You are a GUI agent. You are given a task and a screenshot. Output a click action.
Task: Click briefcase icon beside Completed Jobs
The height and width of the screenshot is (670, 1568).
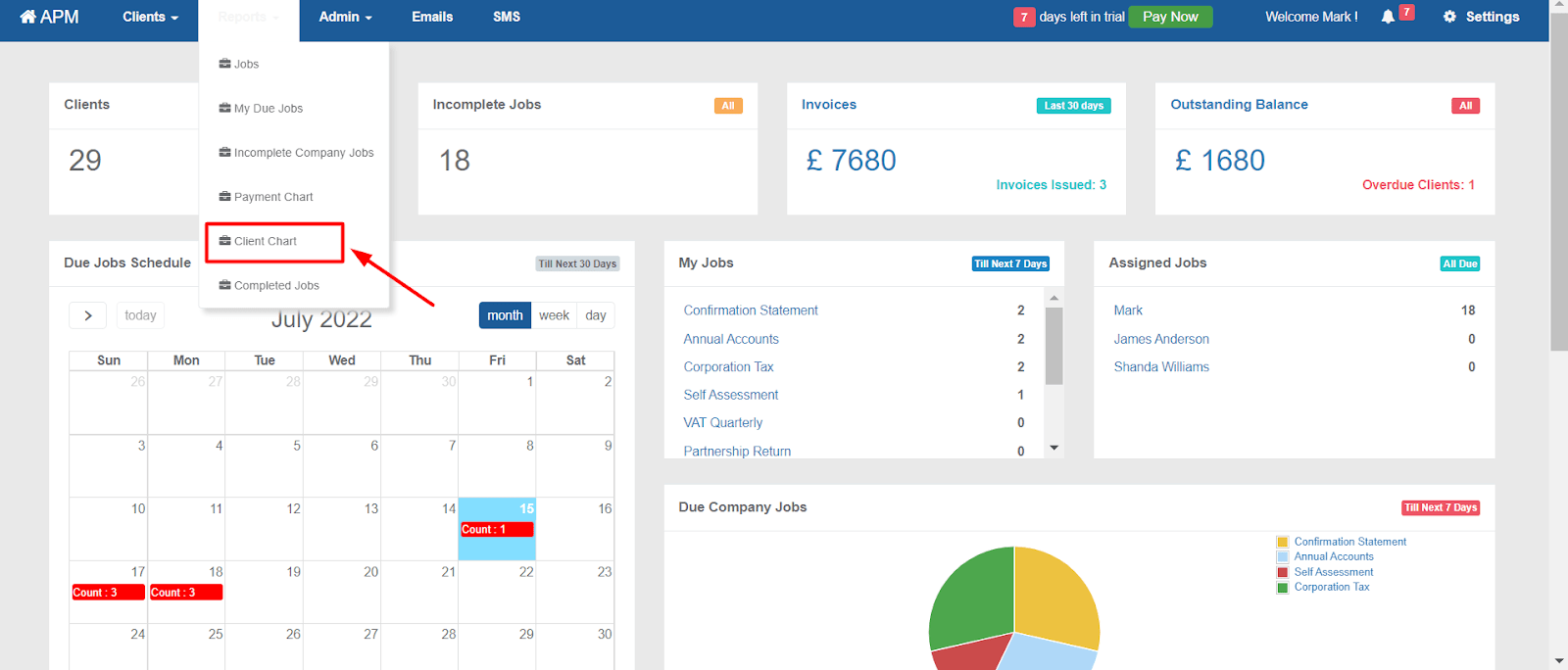coord(224,285)
